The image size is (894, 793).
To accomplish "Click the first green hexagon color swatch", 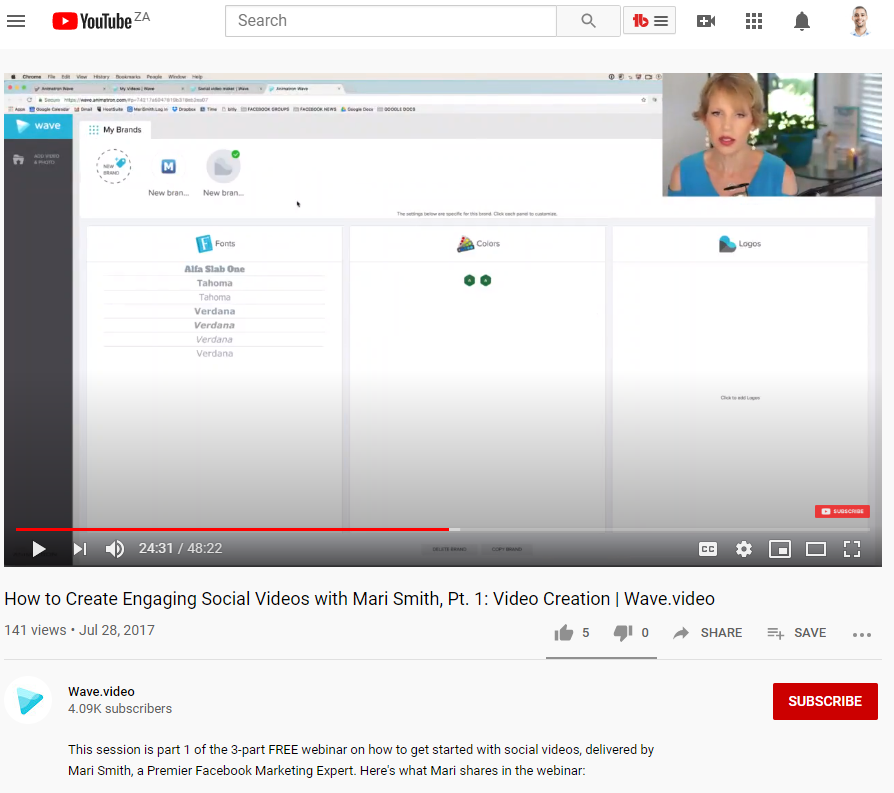I will tap(469, 280).
